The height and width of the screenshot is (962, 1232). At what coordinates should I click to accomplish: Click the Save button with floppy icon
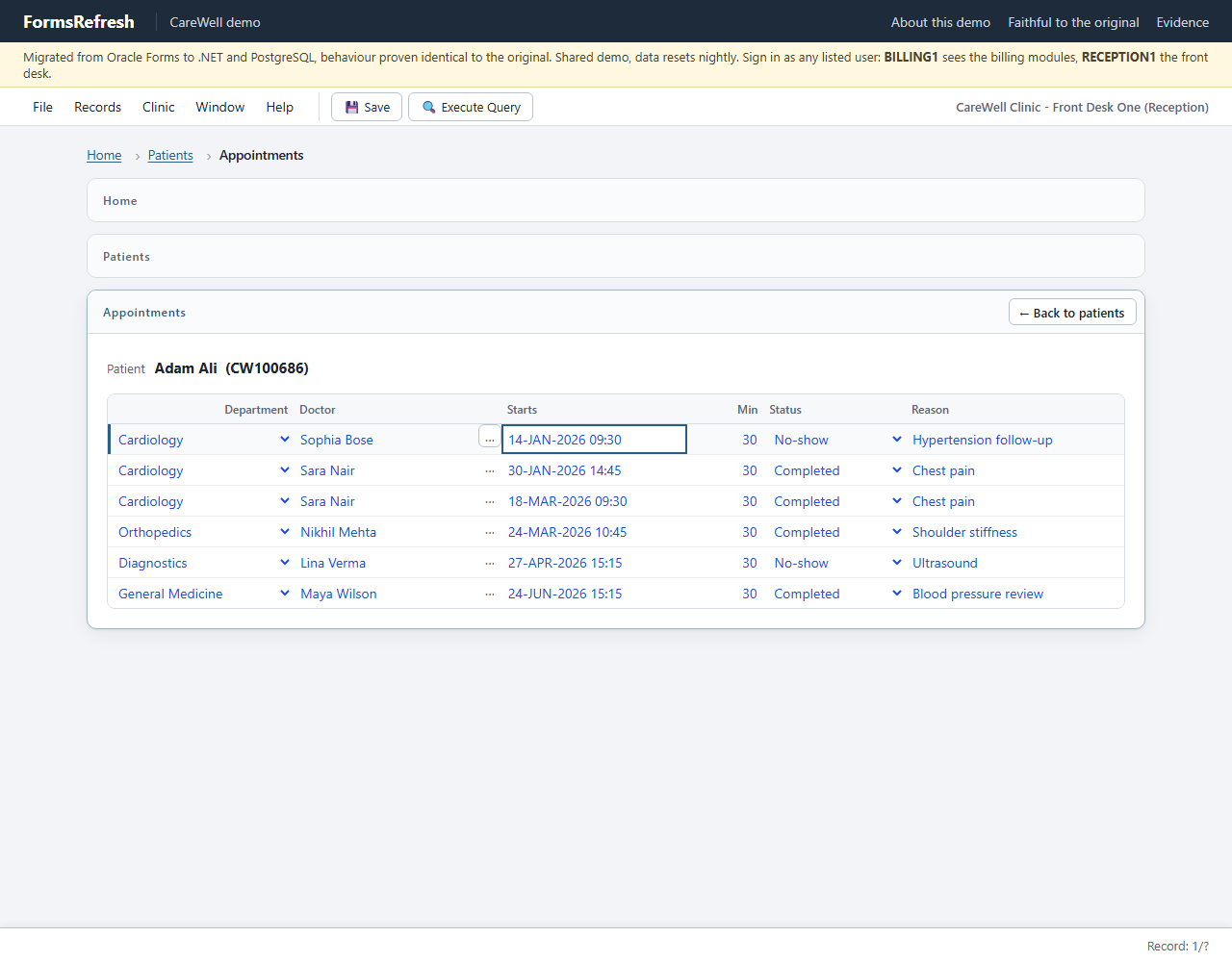pyautogui.click(x=367, y=107)
